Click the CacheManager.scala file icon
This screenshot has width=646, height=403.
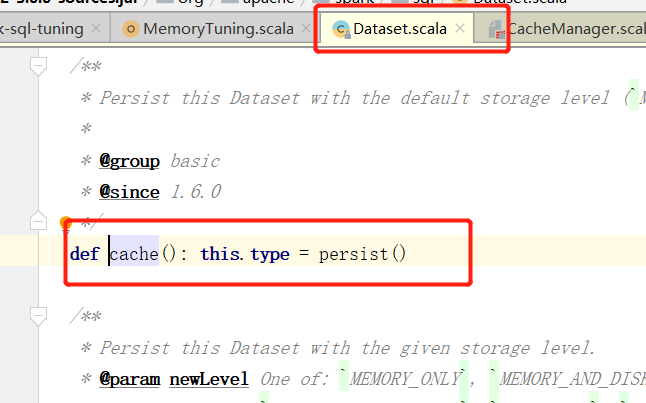[x=496, y=29]
